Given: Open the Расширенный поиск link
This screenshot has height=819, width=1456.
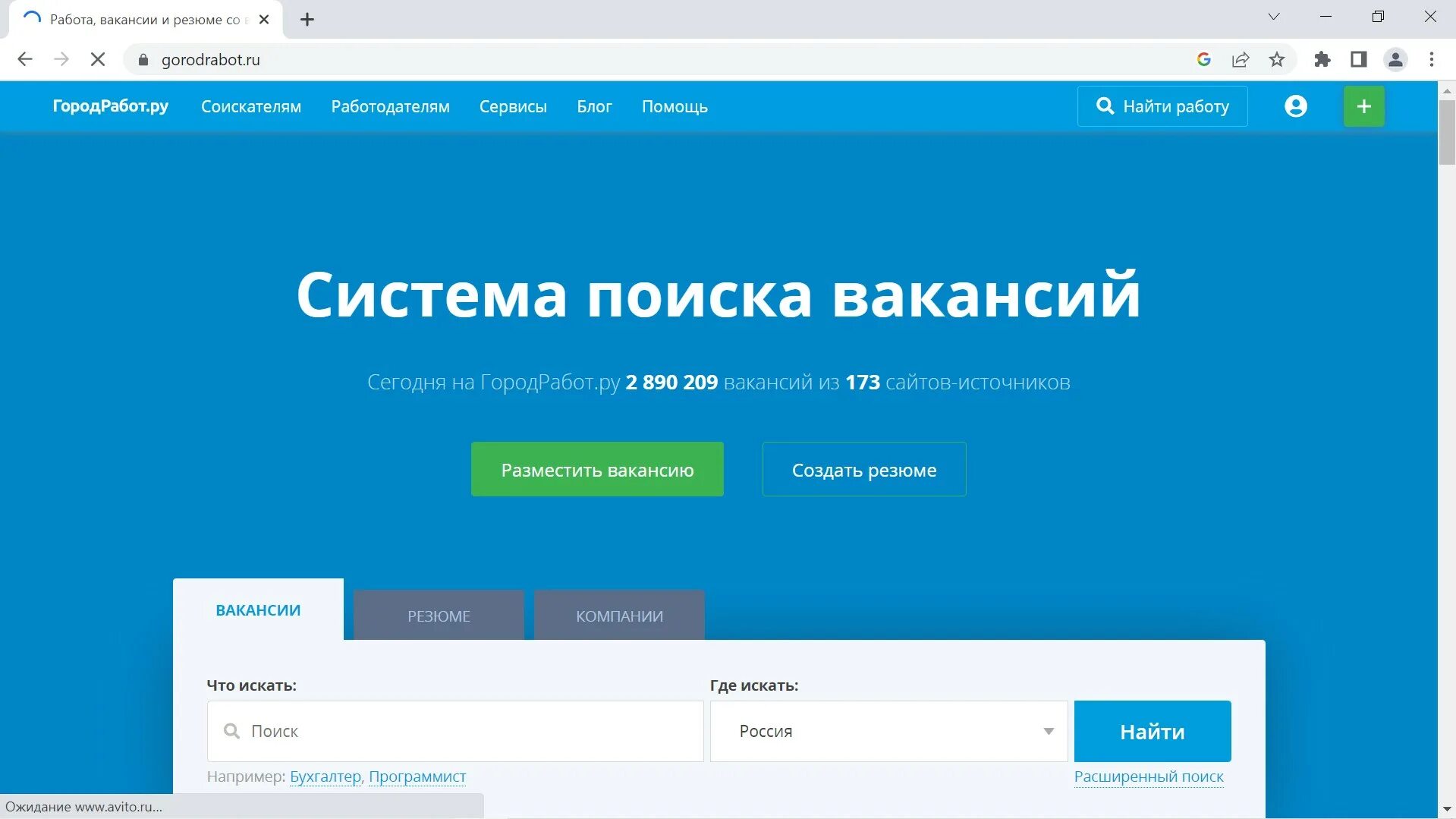Looking at the screenshot, I should (1149, 776).
